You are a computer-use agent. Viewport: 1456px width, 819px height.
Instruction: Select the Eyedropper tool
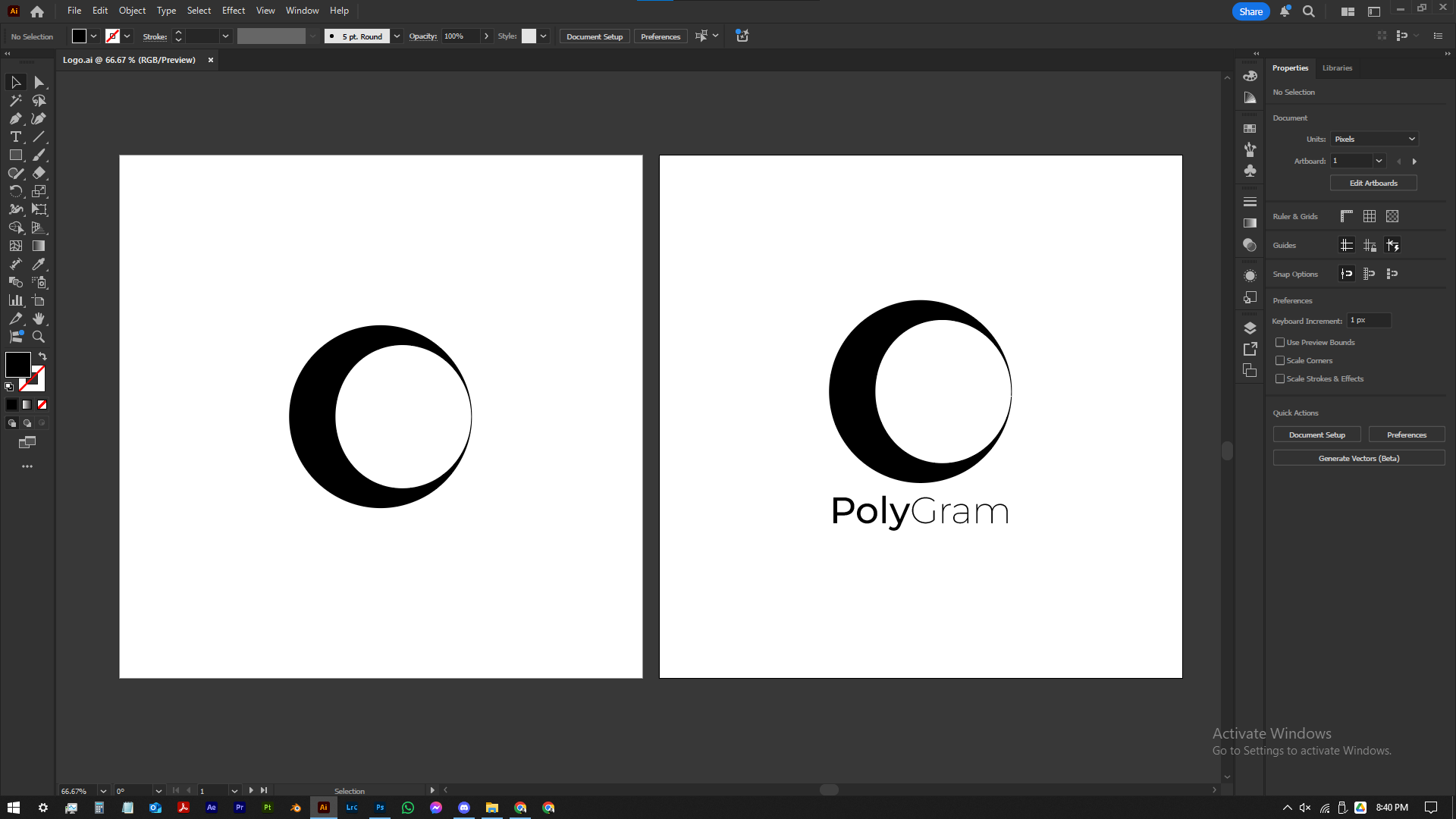[x=39, y=264]
